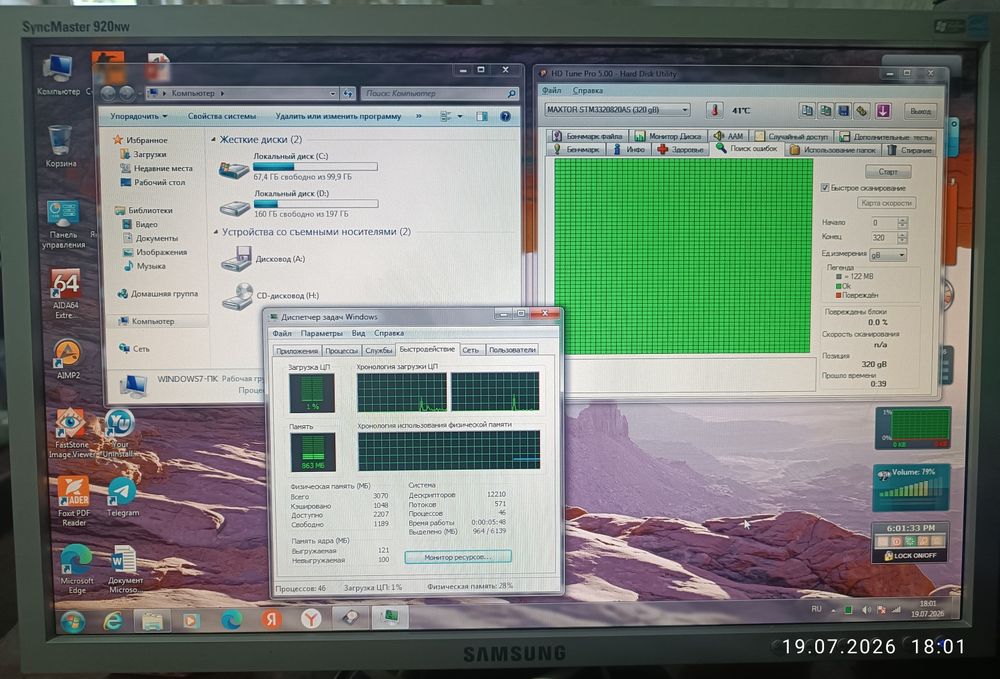Click the second copy screenshot icon in HD Tune
The image size is (1000, 679).
pyautogui.click(x=825, y=110)
